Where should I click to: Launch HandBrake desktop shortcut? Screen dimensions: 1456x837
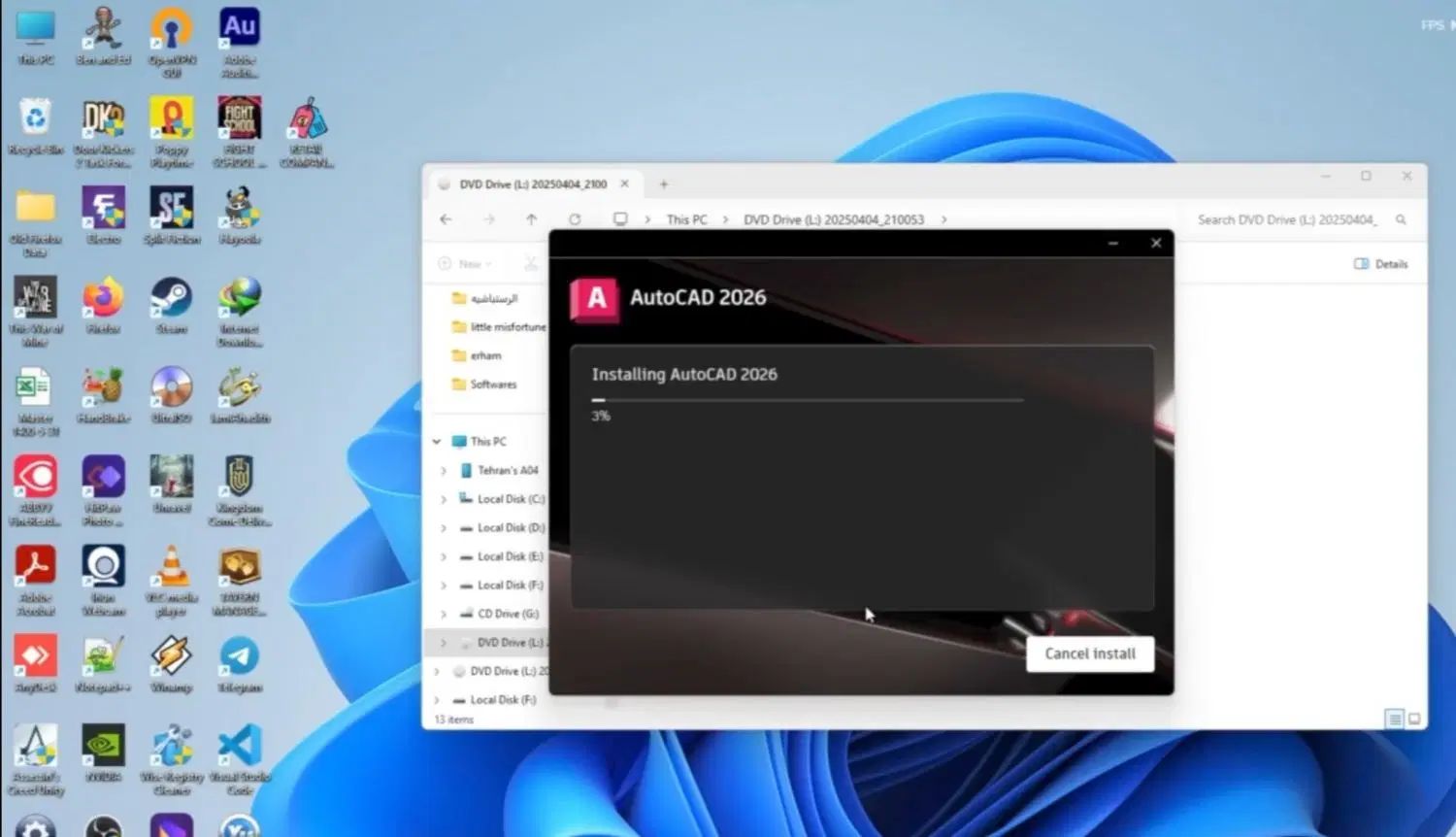(103, 395)
